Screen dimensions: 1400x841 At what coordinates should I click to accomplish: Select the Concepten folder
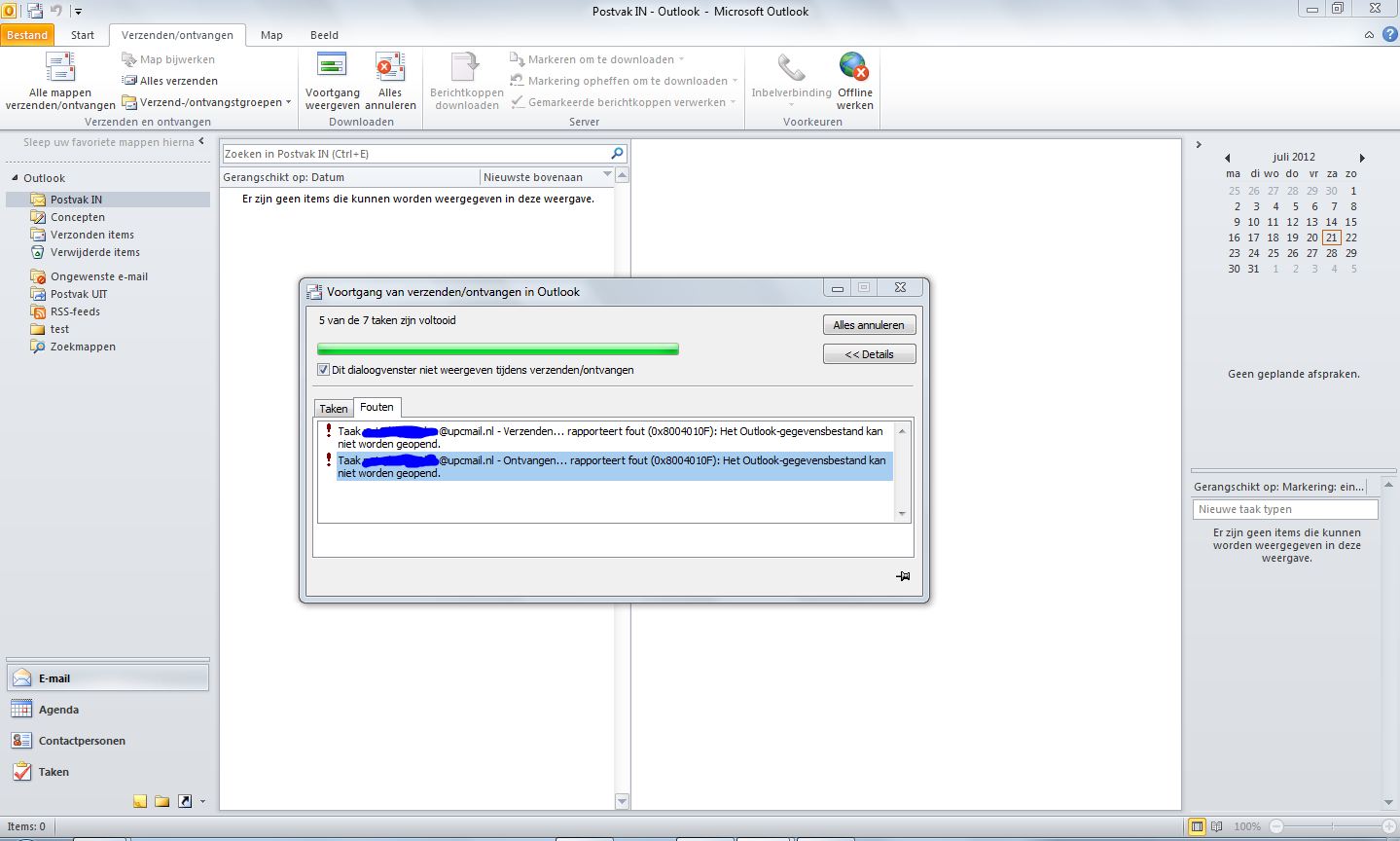click(x=78, y=217)
